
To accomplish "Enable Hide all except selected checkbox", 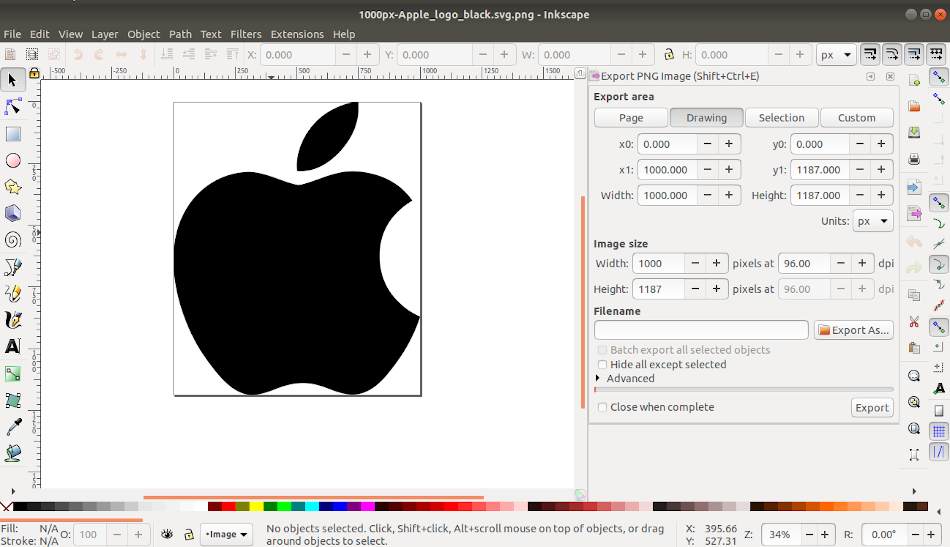I will (x=602, y=364).
